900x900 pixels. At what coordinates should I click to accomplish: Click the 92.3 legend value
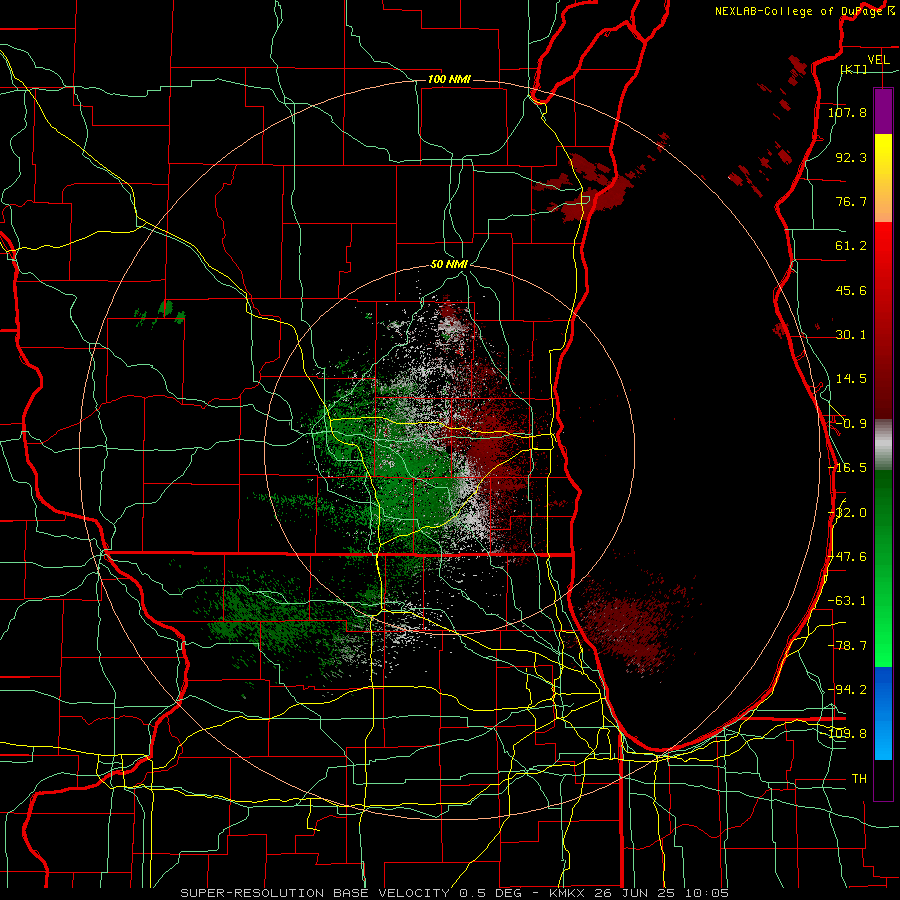click(851, 157)
